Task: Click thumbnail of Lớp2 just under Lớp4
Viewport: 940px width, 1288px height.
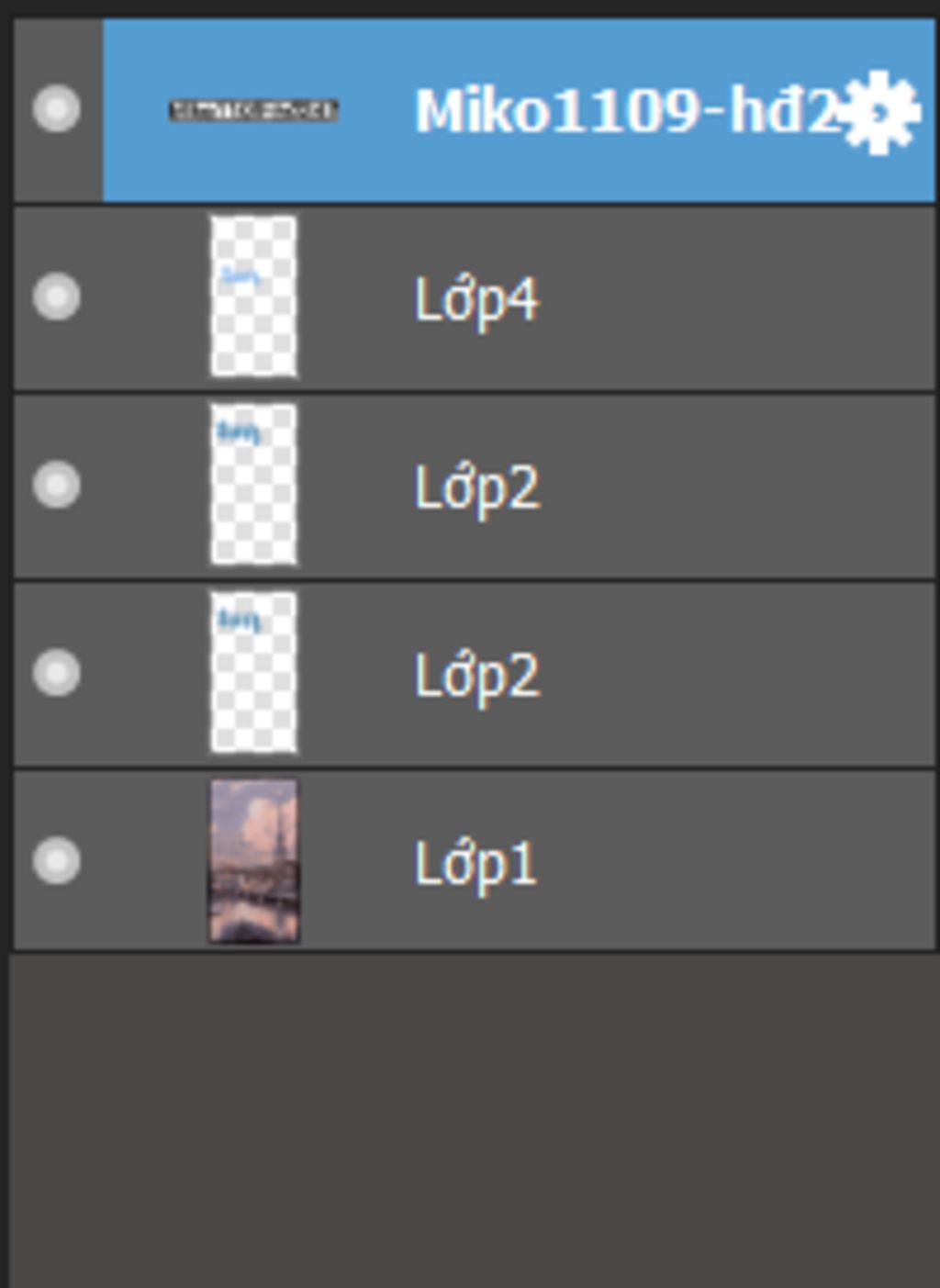Action: click(x=253, y=484)
